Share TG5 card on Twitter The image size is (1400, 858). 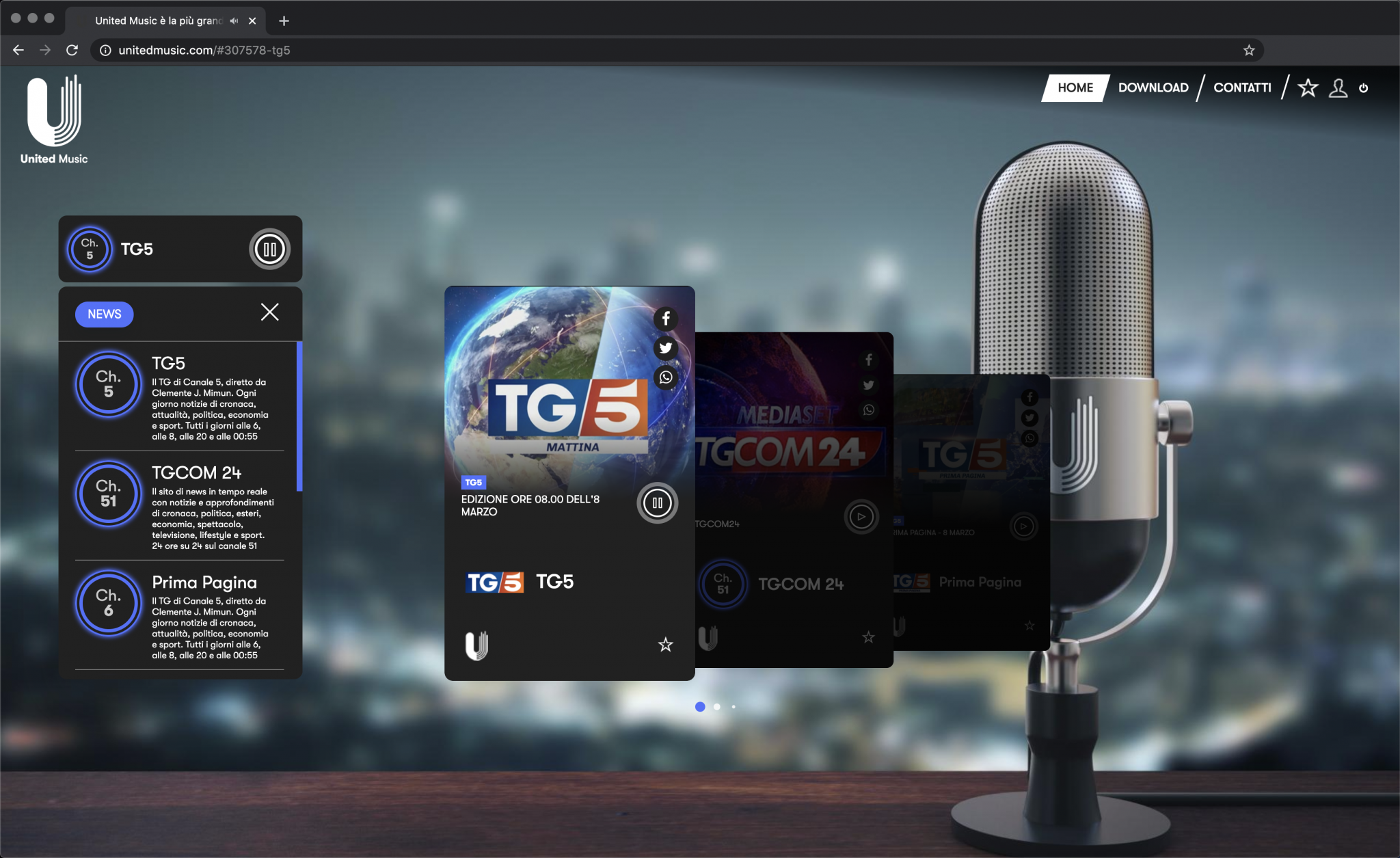click(665, 348)
